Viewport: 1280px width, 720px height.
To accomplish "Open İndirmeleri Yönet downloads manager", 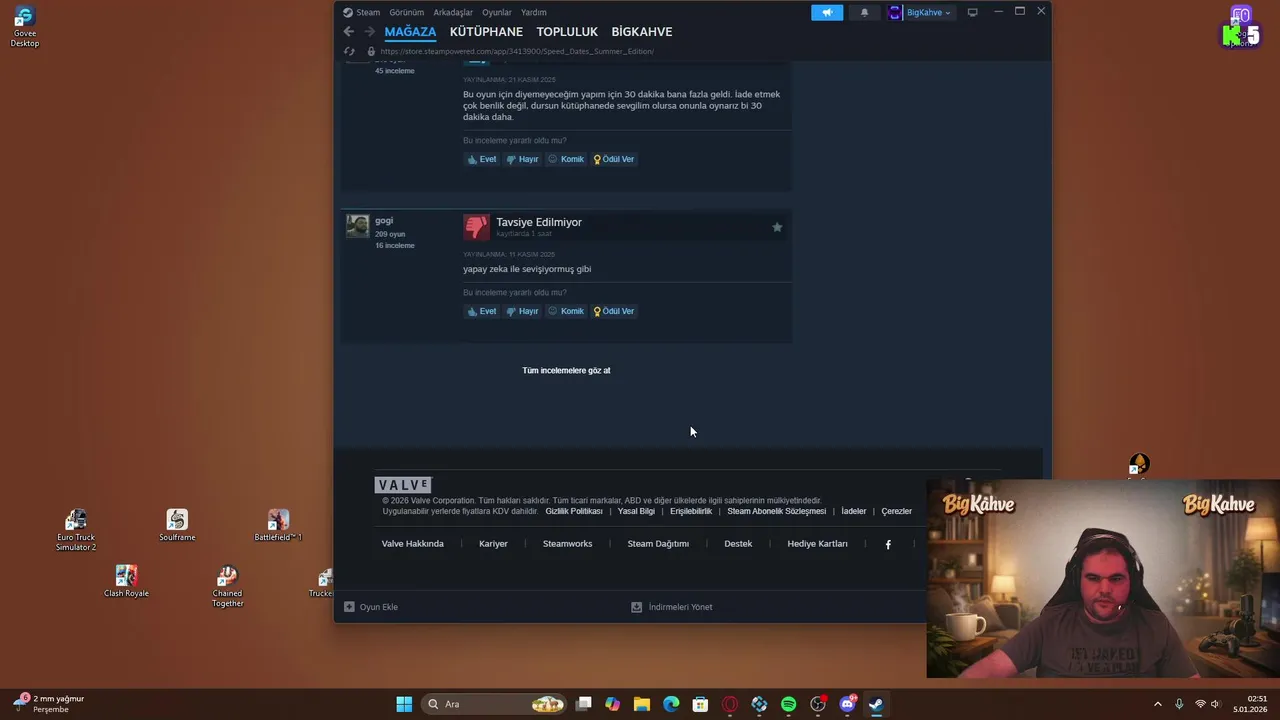I will pyautogui.click(x=672, y=607).
